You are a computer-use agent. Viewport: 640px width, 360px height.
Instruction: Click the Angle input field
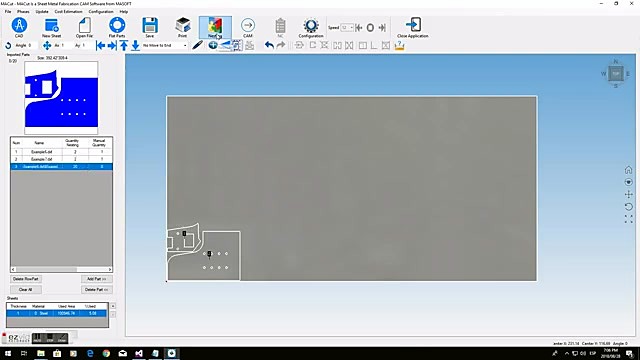(x=32, y=46)
